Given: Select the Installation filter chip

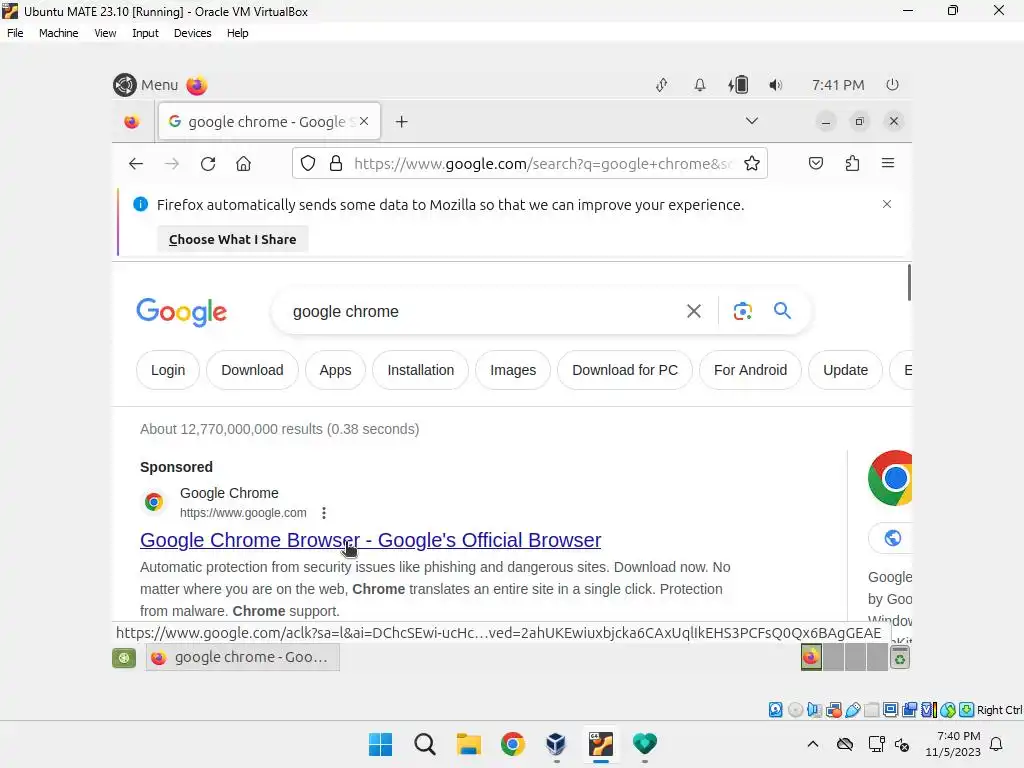Looking at the screenshot, I should [x=421, y=370].
